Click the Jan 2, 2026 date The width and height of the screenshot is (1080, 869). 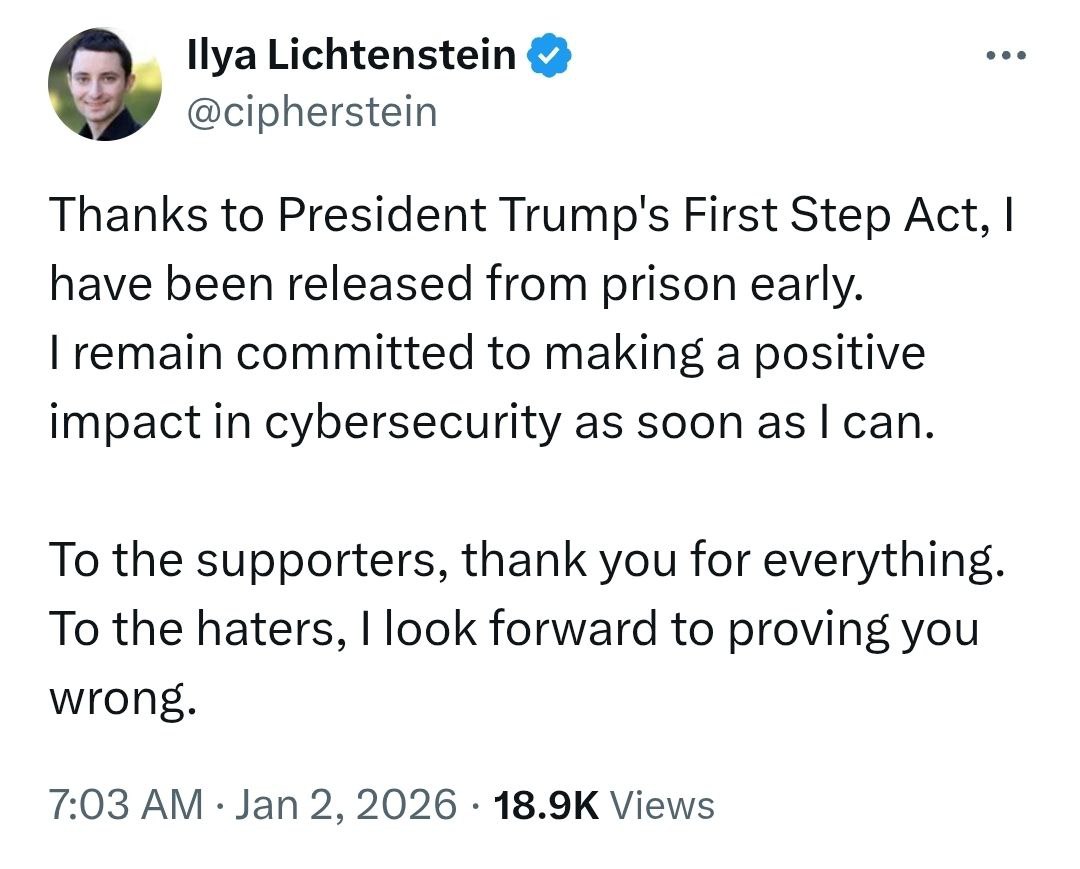click(x=346, y=804)
